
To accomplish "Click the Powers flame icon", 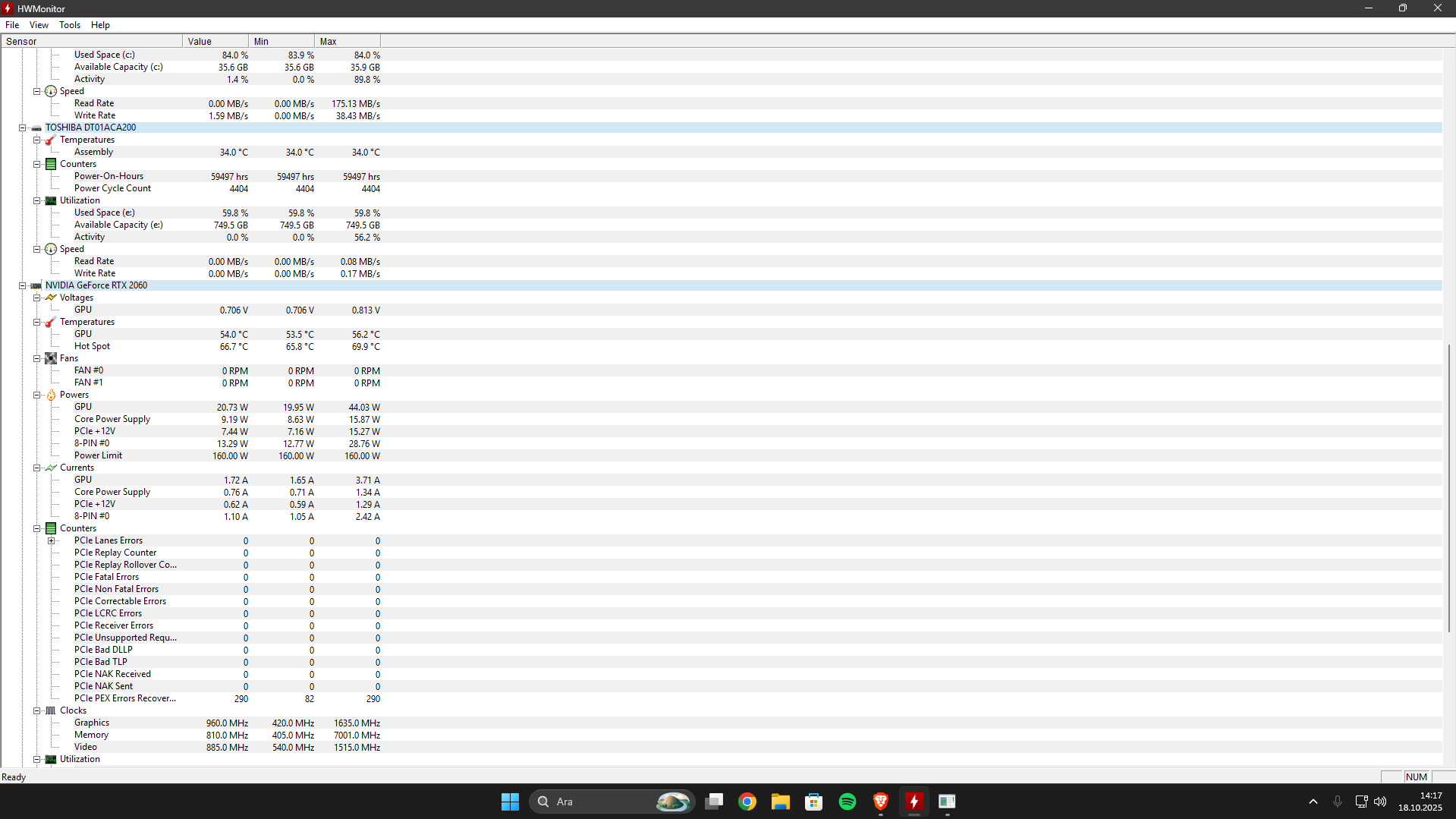I will pyautogui.click(x=51, y=395).
